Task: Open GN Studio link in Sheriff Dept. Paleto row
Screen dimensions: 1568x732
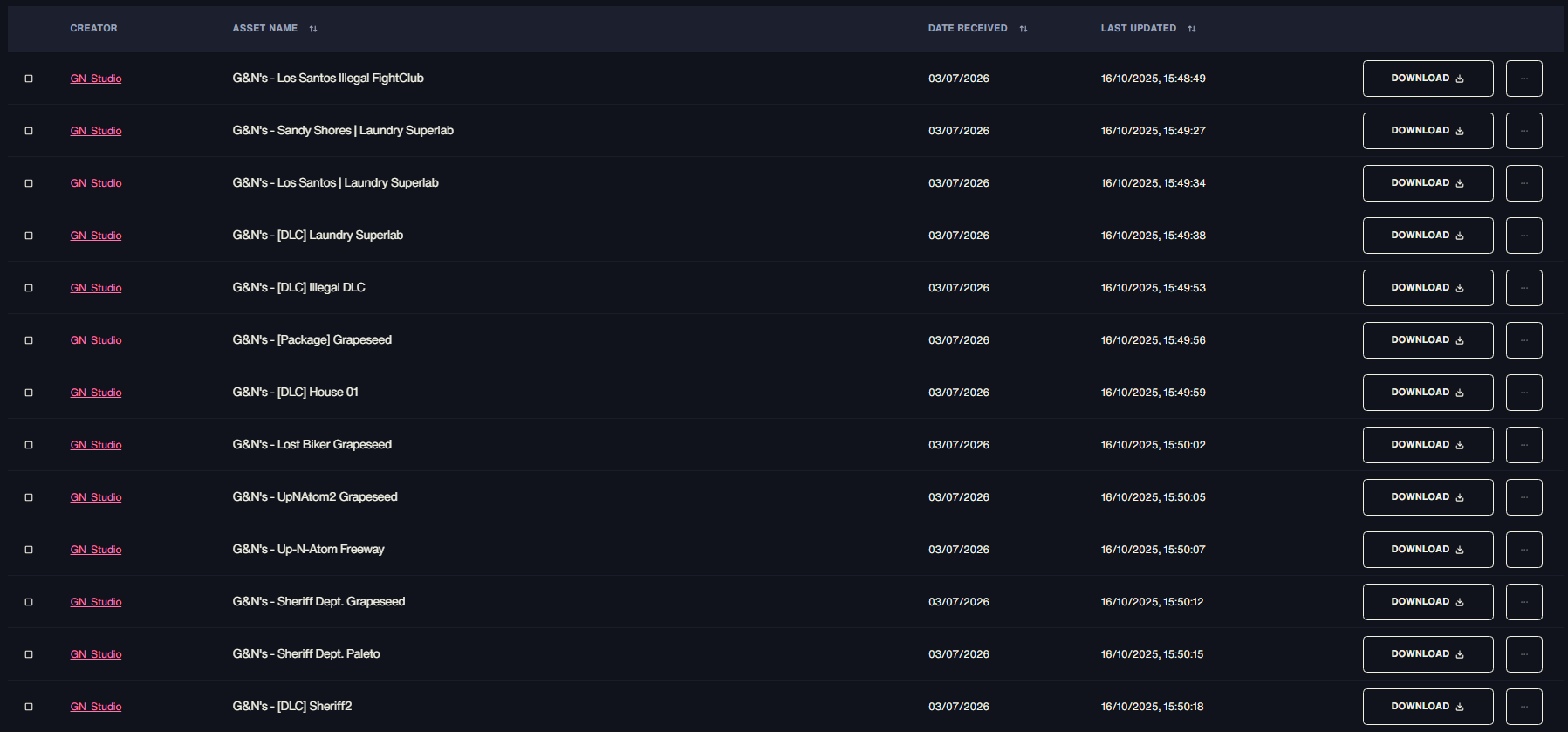Action: point(96,654)
